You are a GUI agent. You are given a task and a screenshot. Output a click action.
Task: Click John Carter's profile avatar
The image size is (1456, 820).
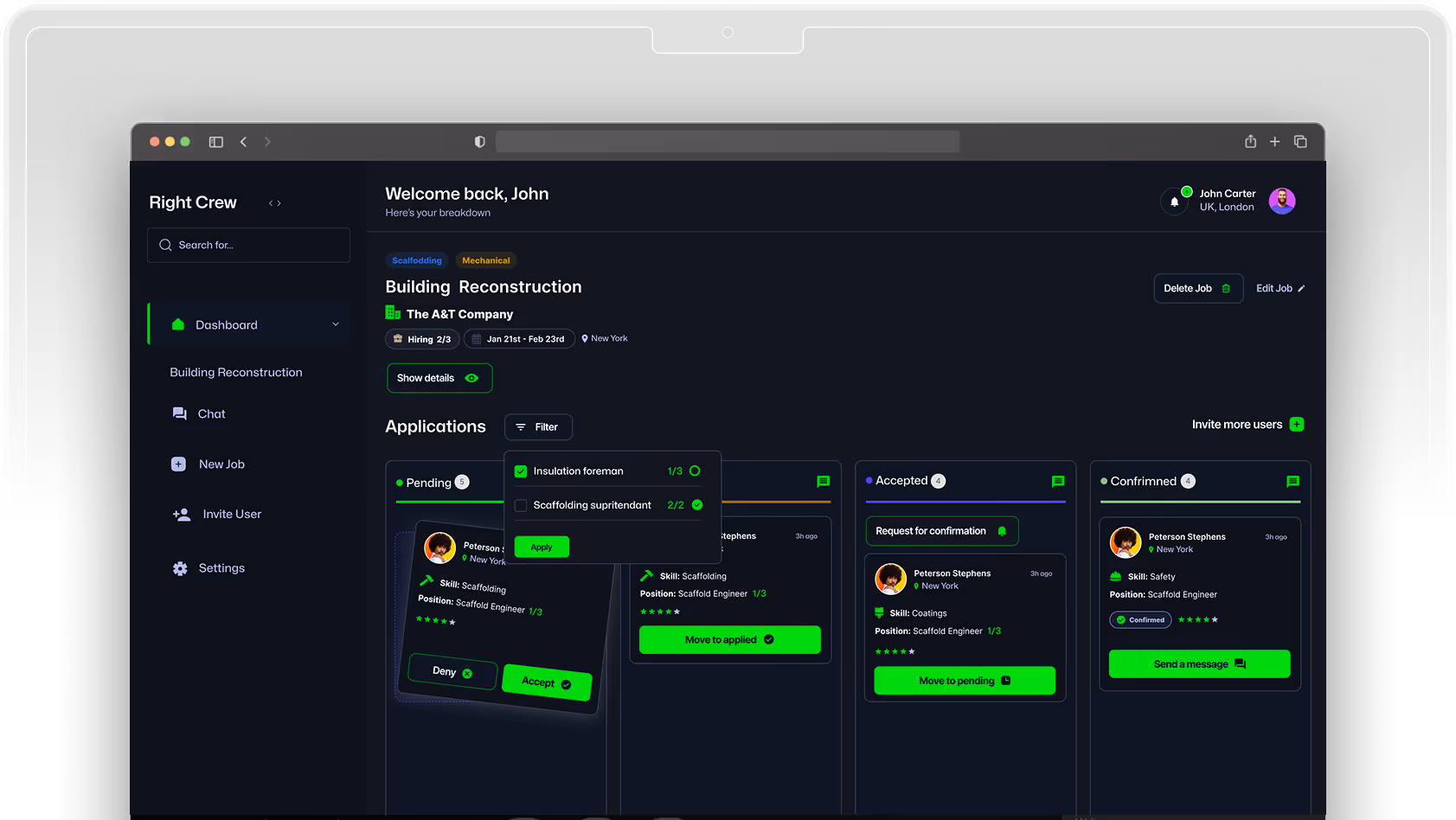1281,201
